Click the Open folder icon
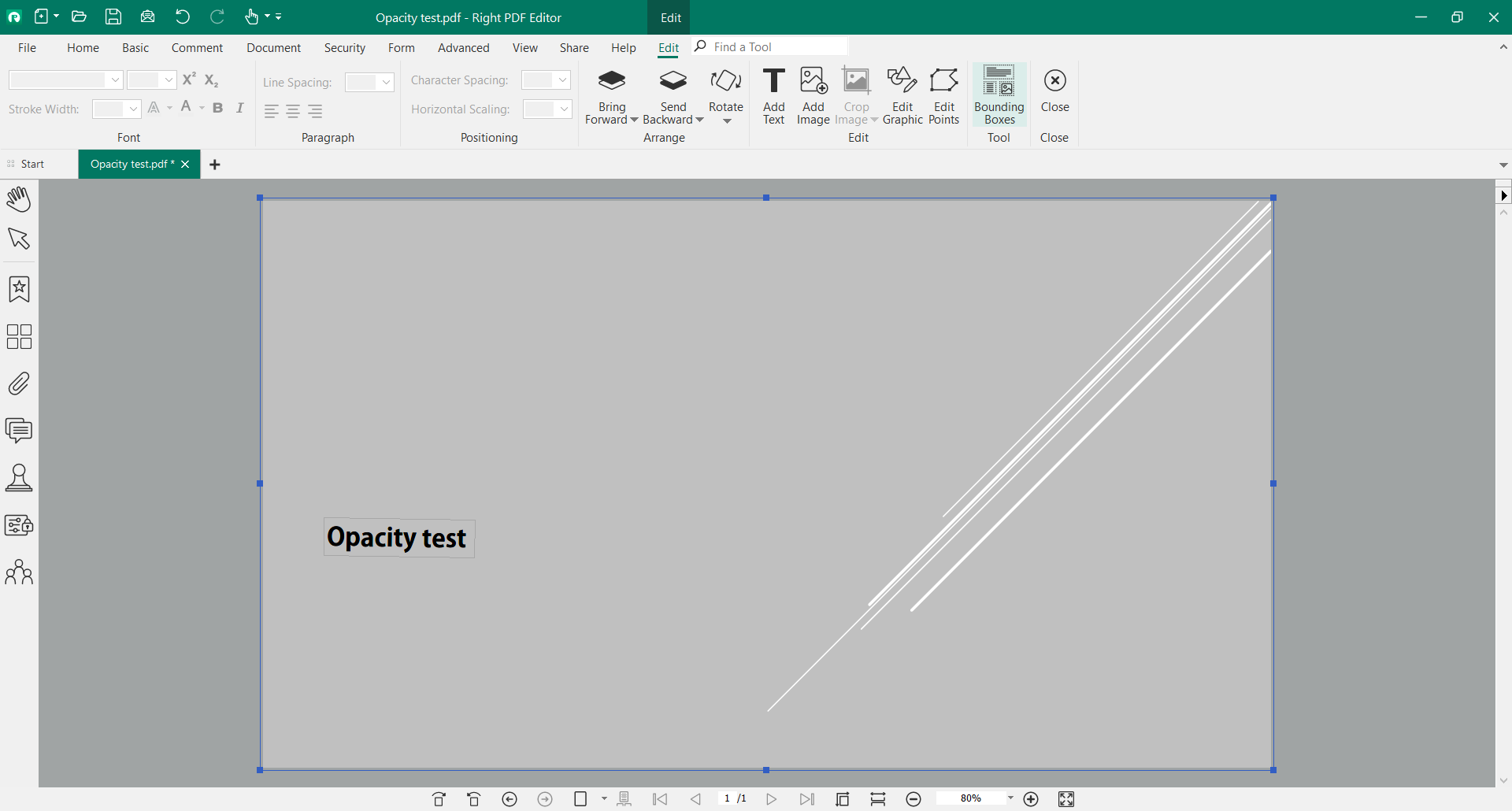The image size is (1512, 811). 79,17
